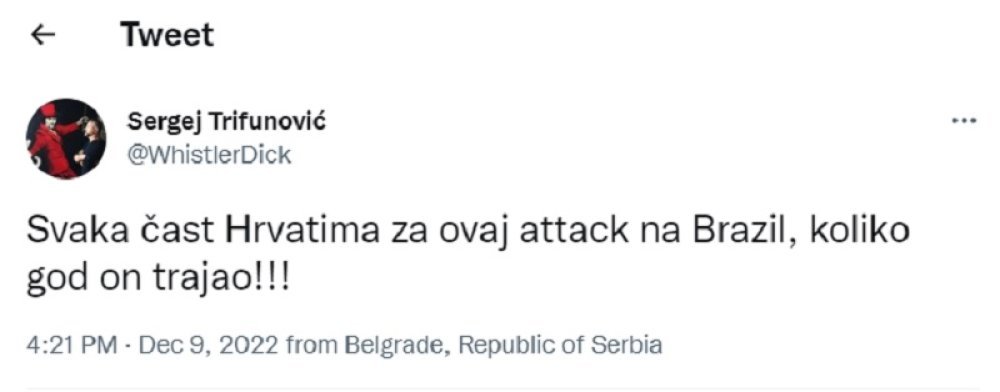
Task: Click the Republic of Serbia text
Action: click(x=561, y=345)
